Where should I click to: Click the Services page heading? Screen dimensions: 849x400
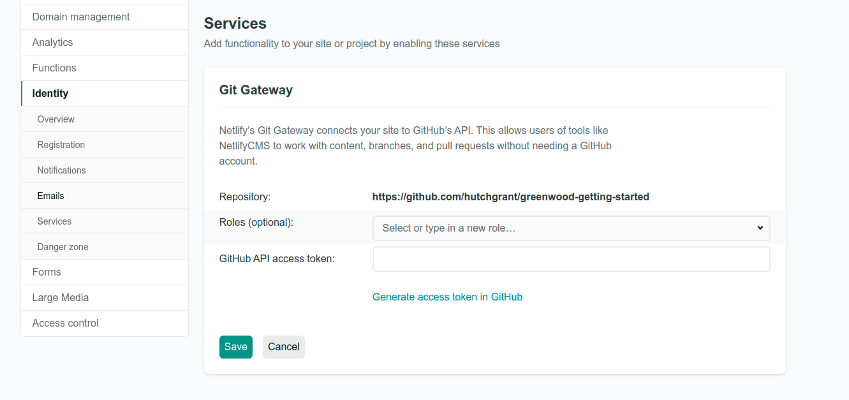coord(235,23)
